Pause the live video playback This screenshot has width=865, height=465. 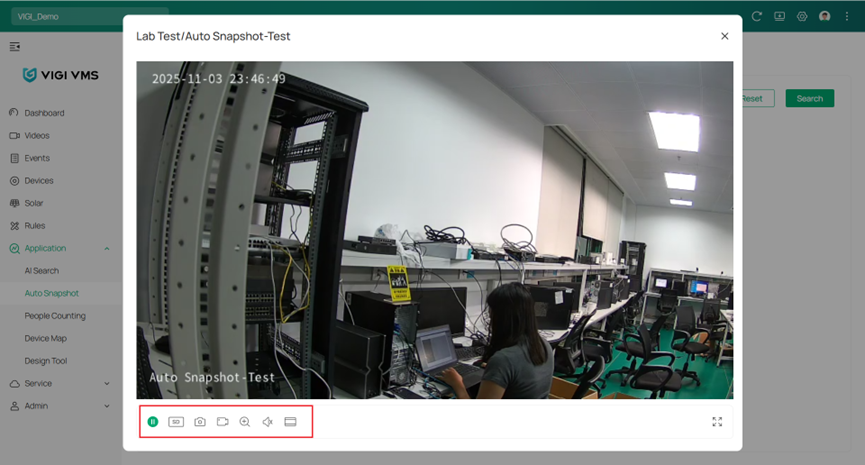[x=153, y=422]
